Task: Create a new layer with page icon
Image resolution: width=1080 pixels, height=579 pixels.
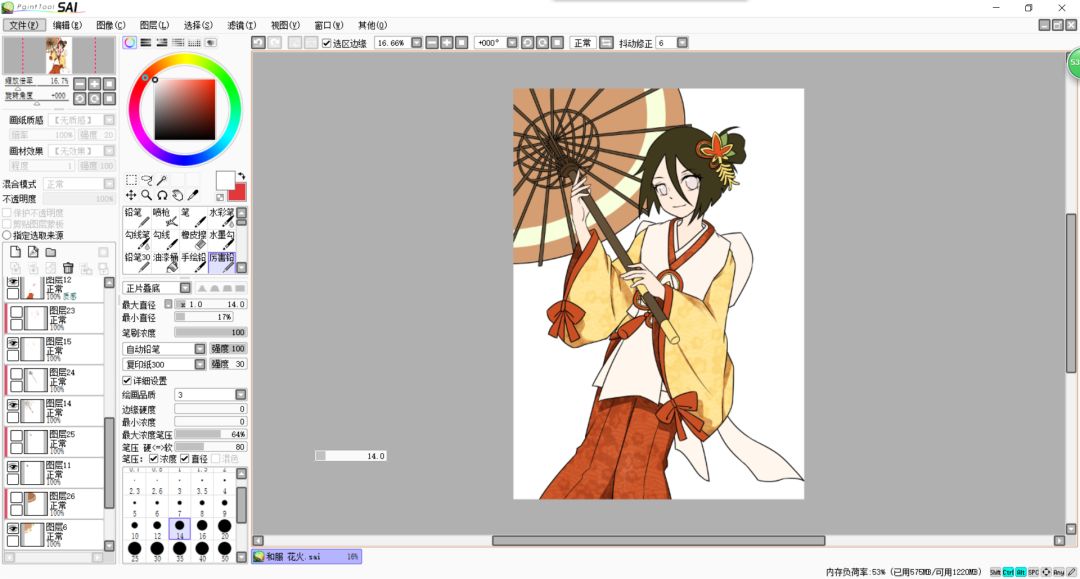Action: pyautogui.click(x=15, y=252)
